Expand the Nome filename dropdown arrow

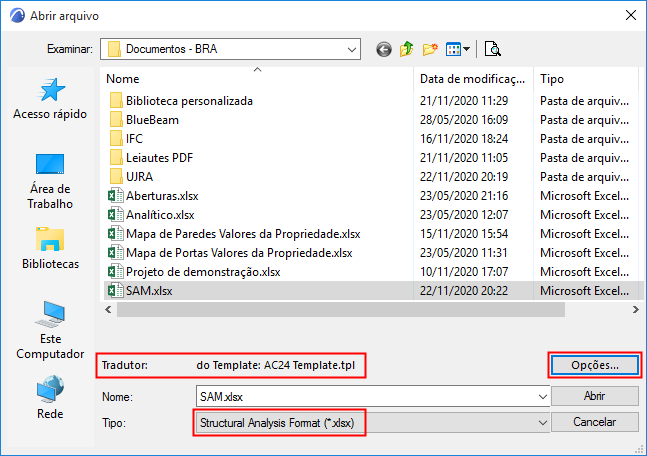[543, 397]
